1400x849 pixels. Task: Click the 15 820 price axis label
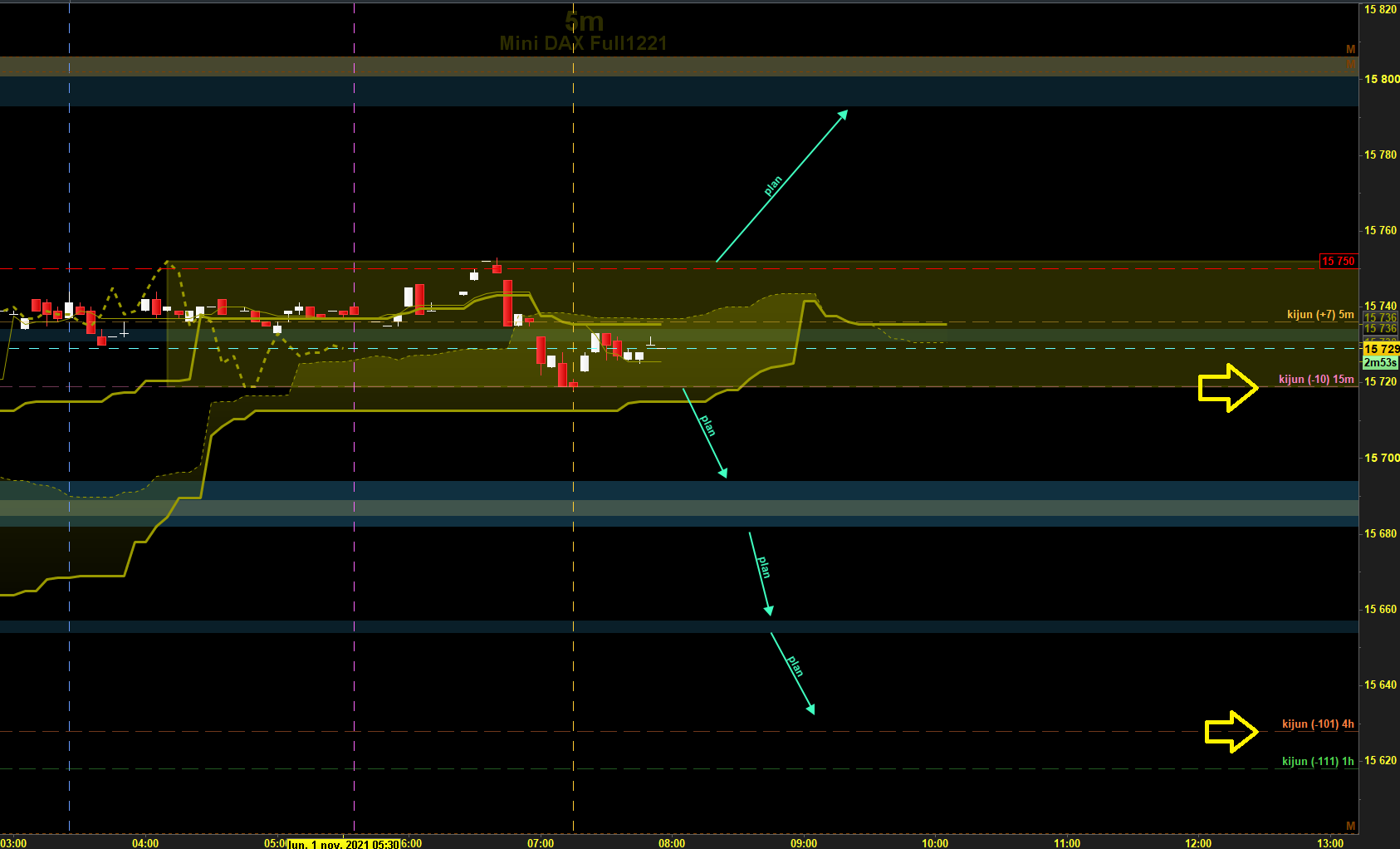pyautogui.click(x=1381, y=9)
